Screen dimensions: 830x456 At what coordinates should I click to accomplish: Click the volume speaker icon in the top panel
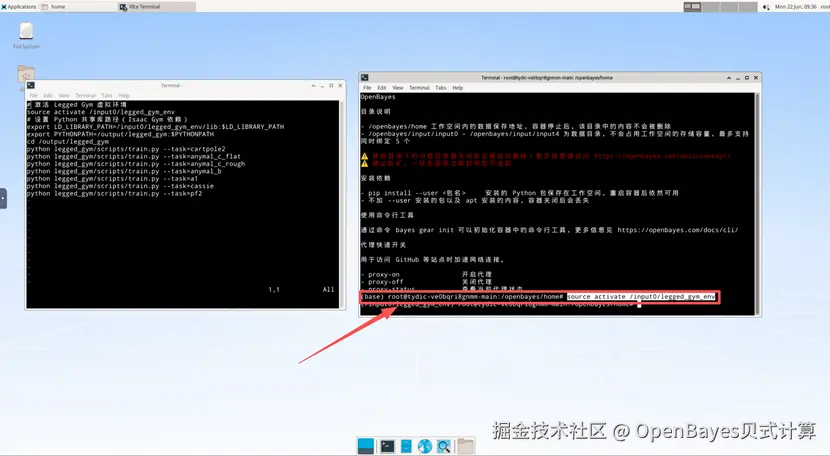(x=765, y=7)
